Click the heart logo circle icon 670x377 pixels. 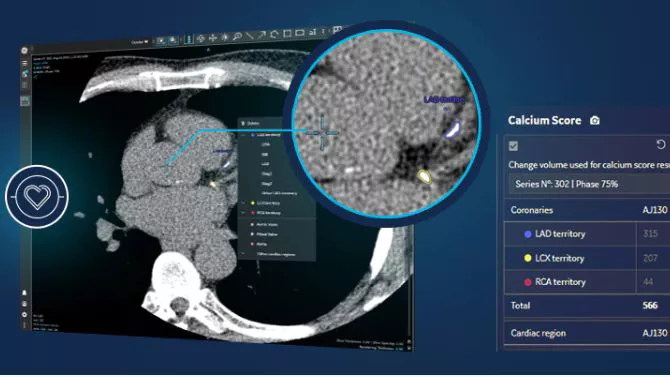pos(37,197)
